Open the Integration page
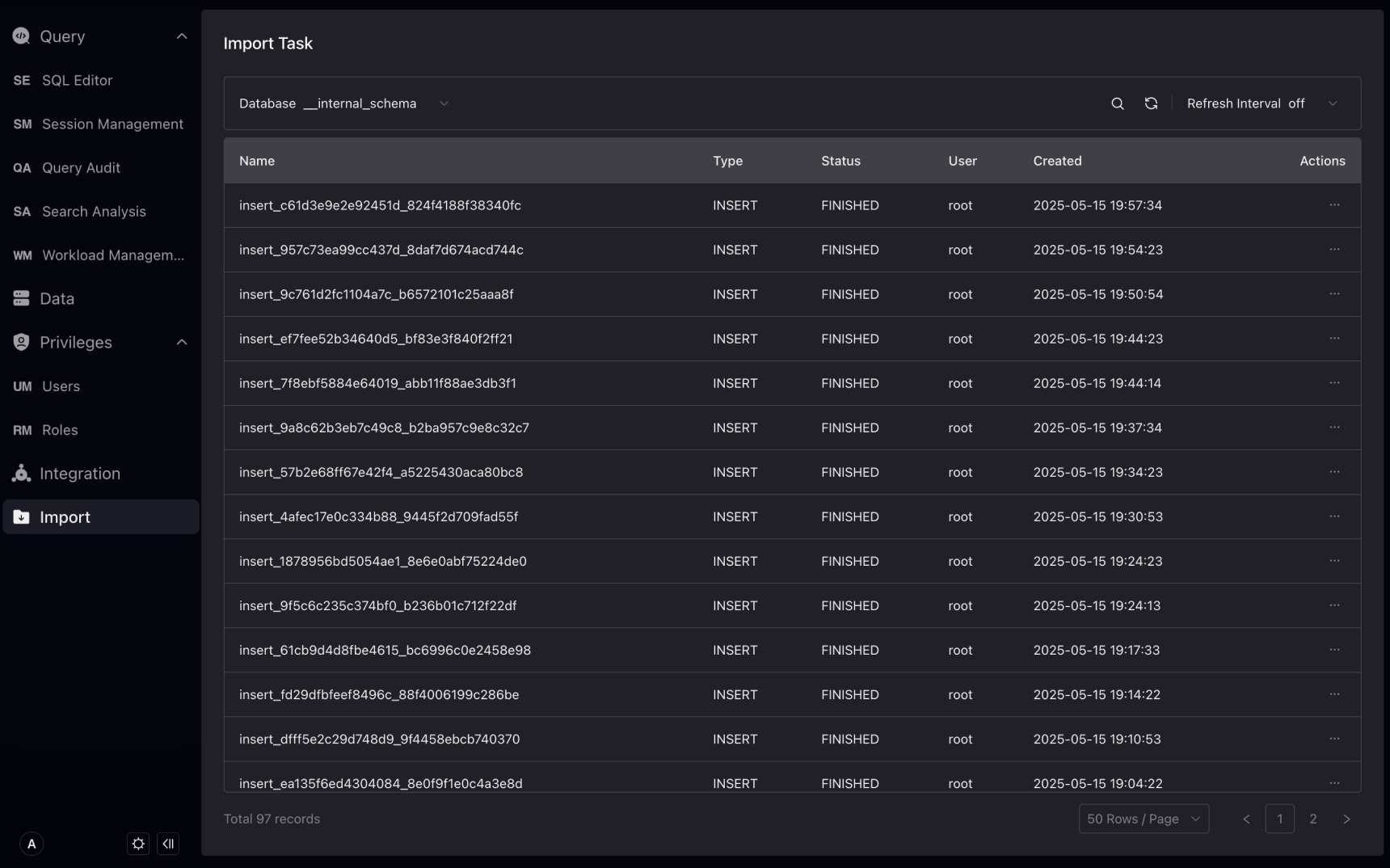Image resolution: width=1390 pixels, height=868 pixels. 81,473
